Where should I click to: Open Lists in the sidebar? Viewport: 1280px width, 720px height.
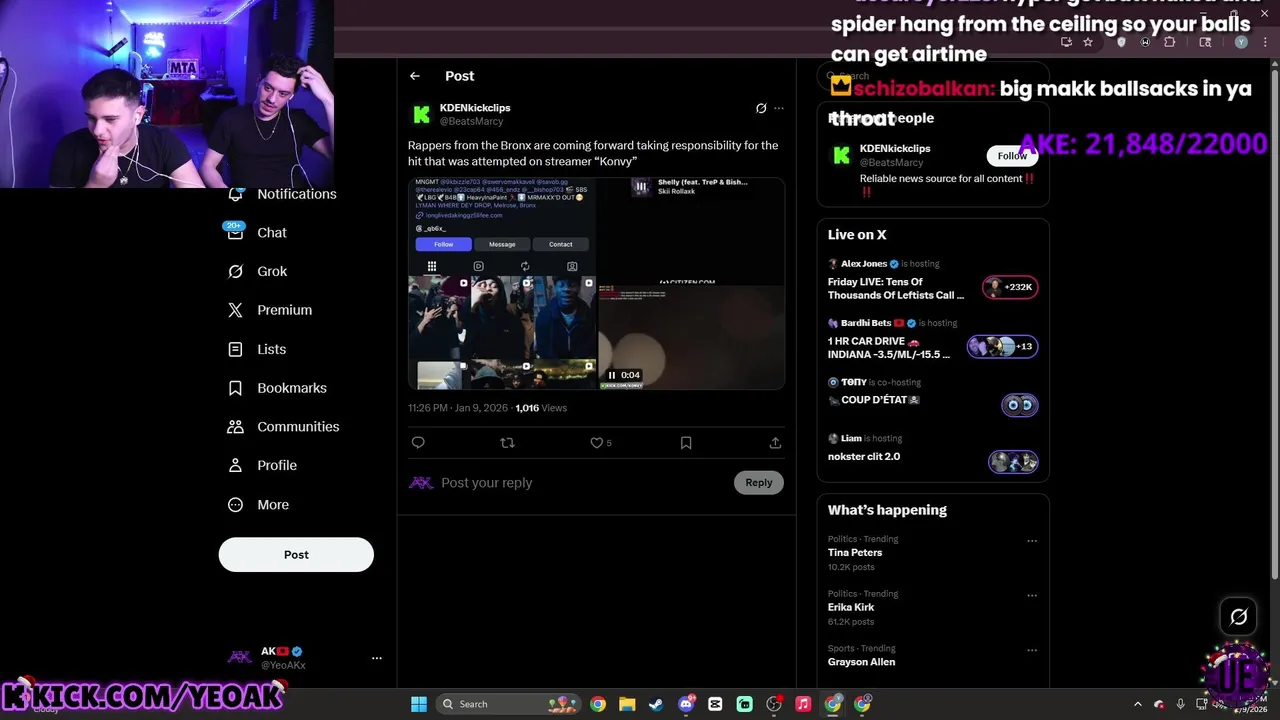pos(257,349)
